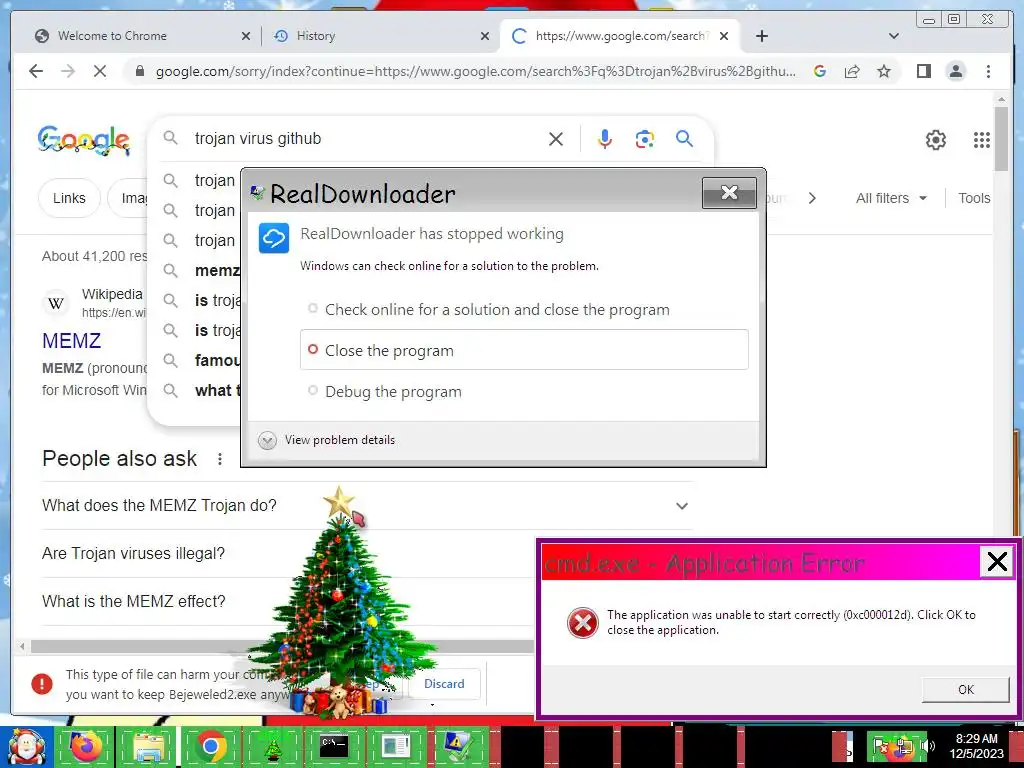Switch to Welcome to Chrome tab
The width and height of the screenshot is (1024, 768).
[x=135, y=36]
